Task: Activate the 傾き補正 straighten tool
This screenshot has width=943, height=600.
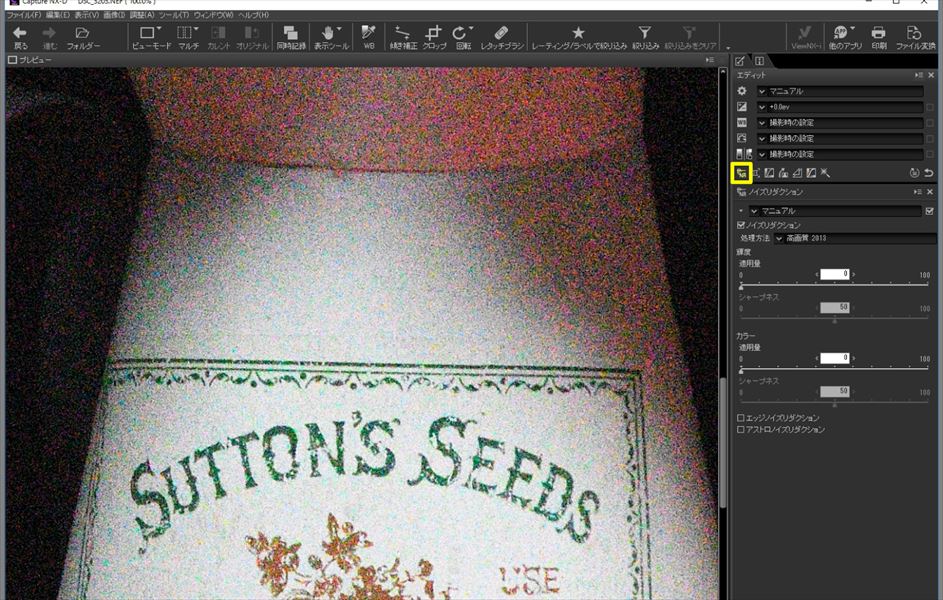Action: tap(403, 37)
